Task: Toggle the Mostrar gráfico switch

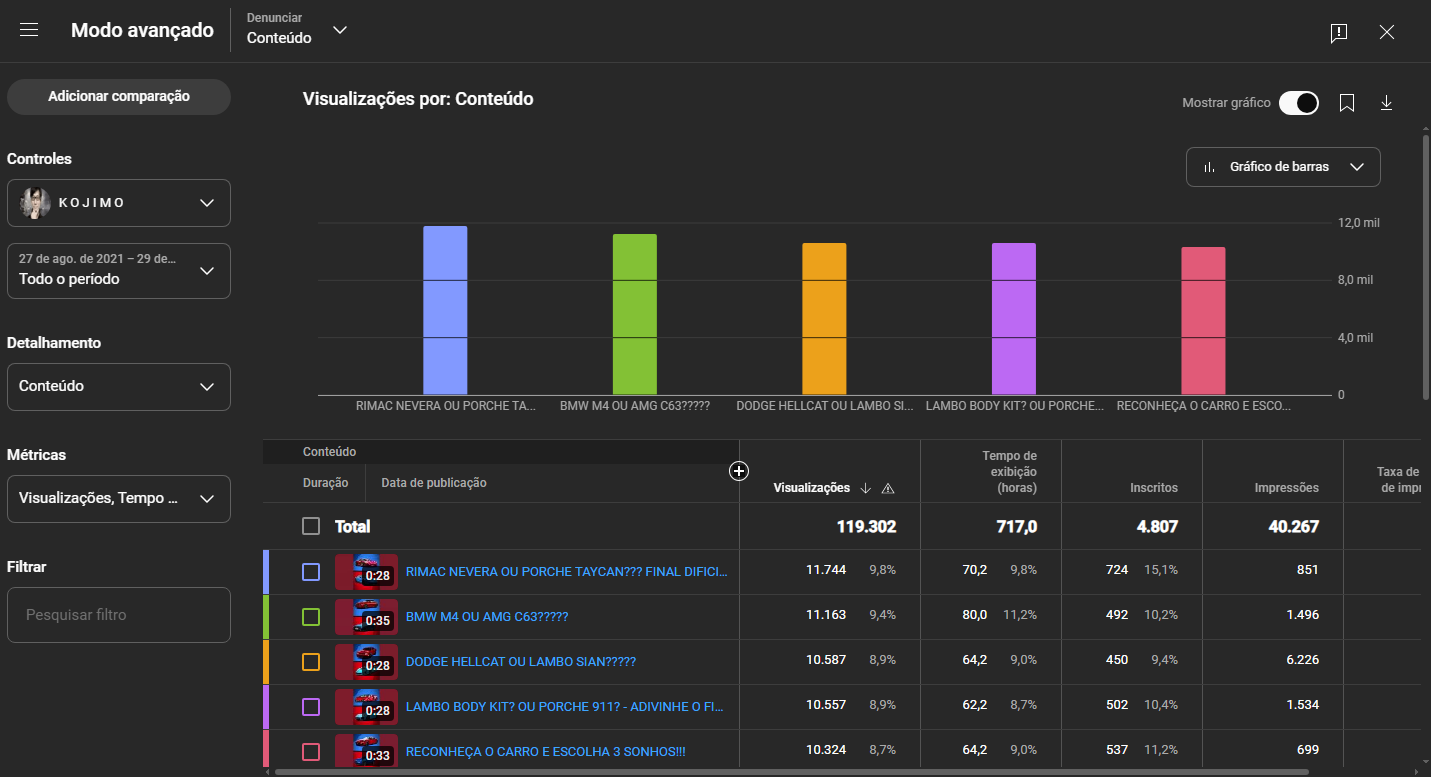Action: pyautogui.click(x=1299, y=103)
